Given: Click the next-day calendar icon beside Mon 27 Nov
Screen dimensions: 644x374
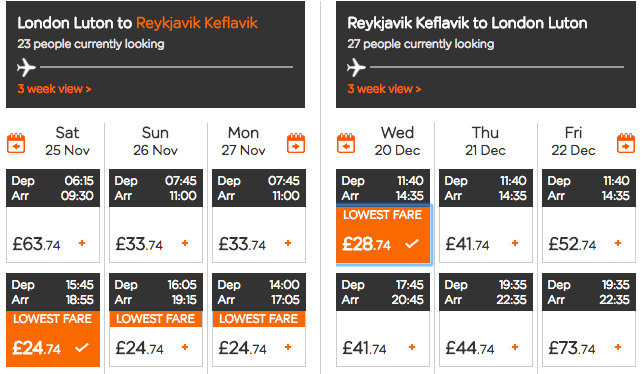Looking at the screenshot, I should click(296, 143).
